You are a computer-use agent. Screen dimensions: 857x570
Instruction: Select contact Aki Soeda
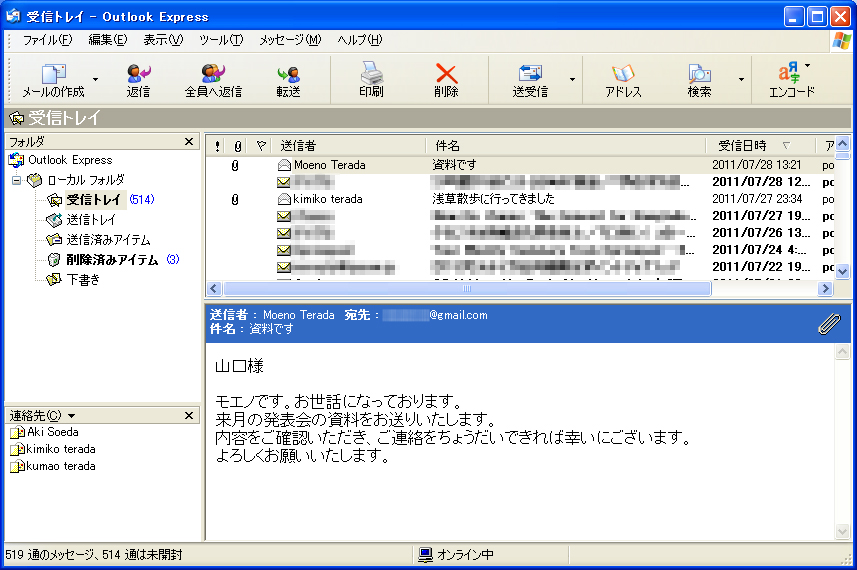coord(52,432)
